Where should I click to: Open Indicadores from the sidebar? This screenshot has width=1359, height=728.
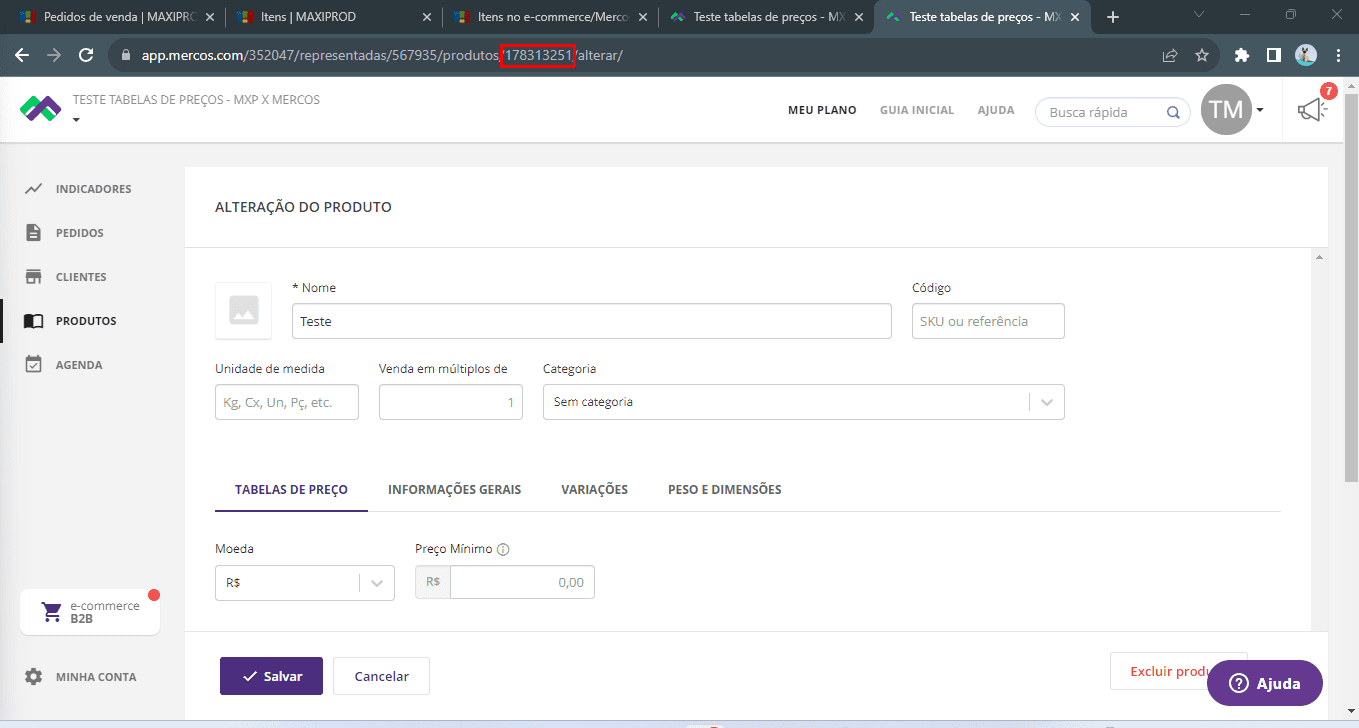(93, 189)
